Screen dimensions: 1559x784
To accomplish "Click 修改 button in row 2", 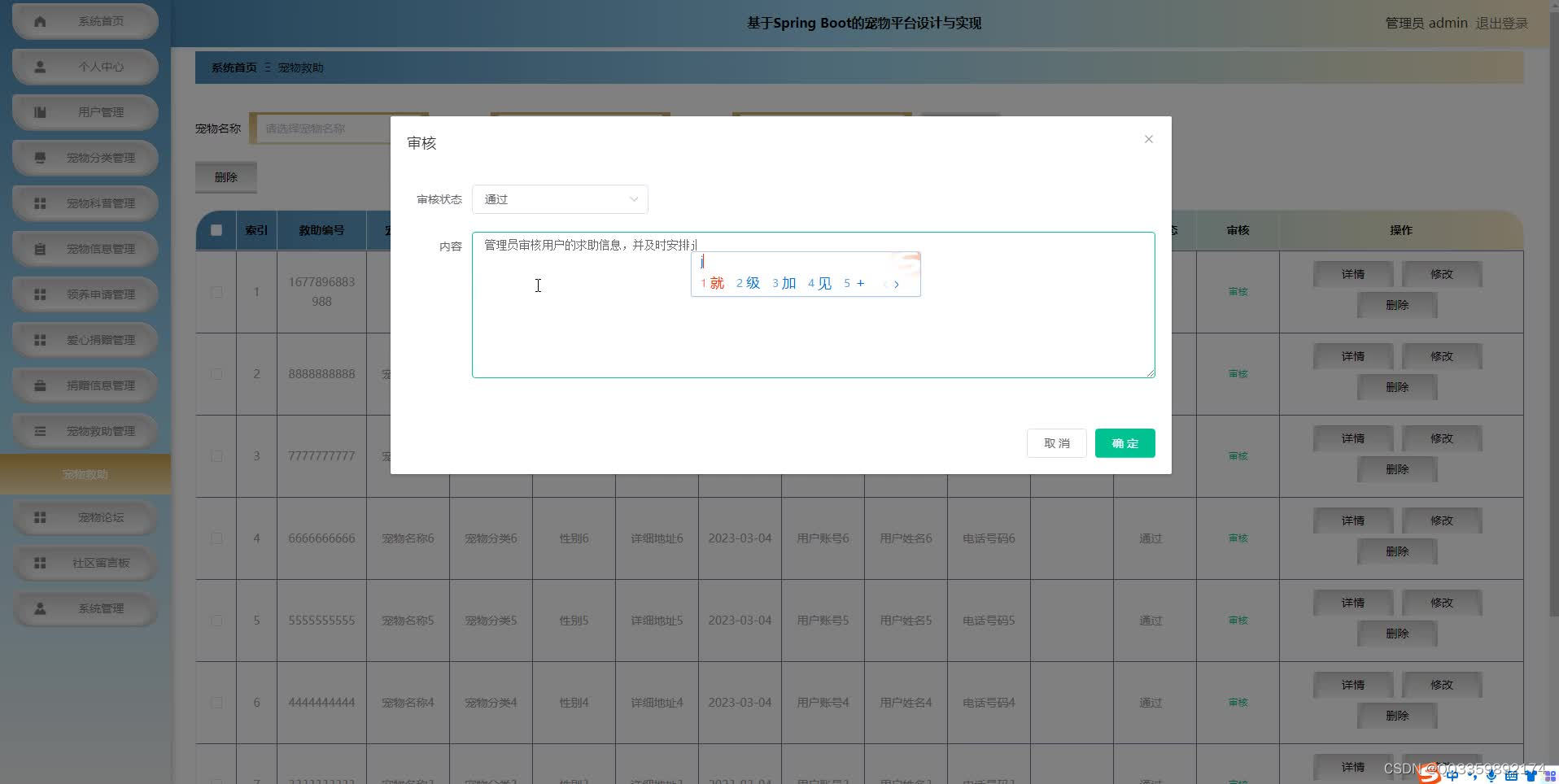I will 1442,356.
